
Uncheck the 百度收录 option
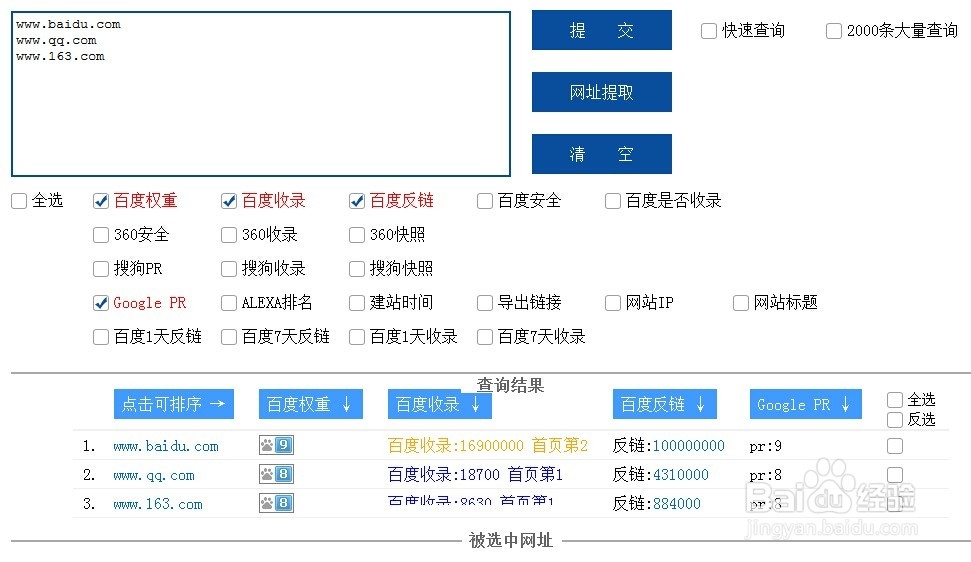(229, 201)
